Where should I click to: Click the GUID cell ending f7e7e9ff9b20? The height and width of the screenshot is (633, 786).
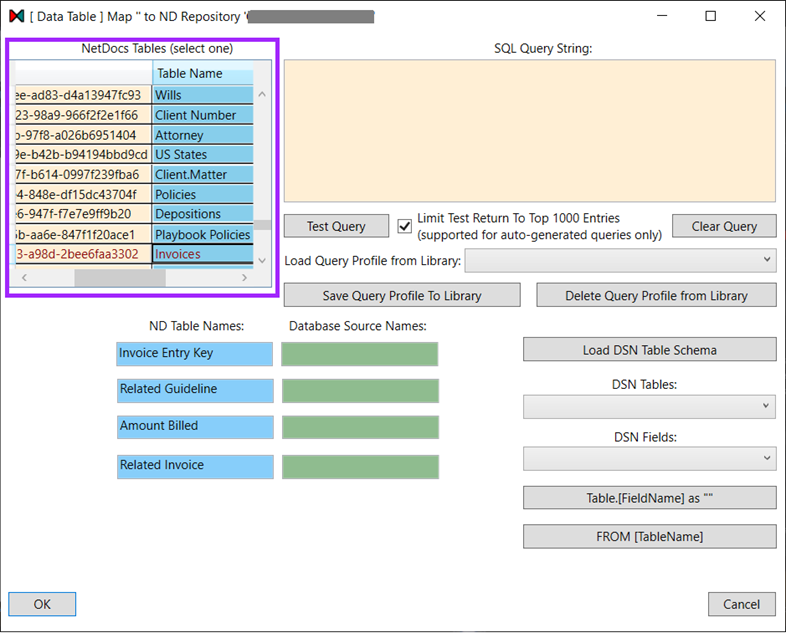[x=83, y=214]
